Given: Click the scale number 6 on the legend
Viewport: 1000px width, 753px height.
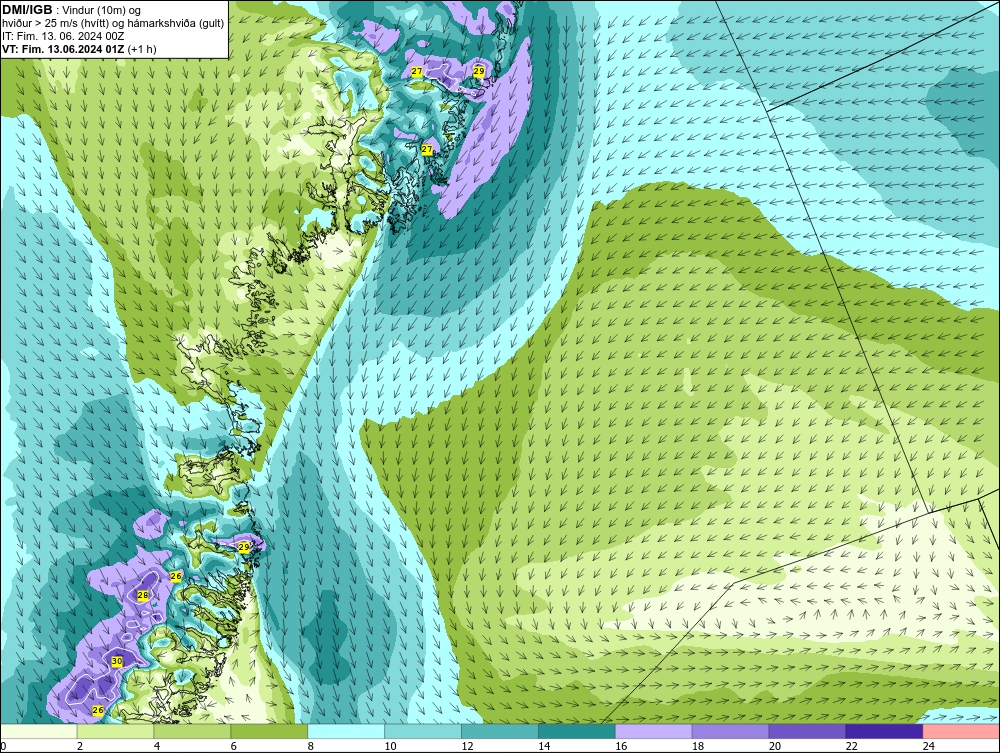Looking at the screenshot, I should coord(233,746).
